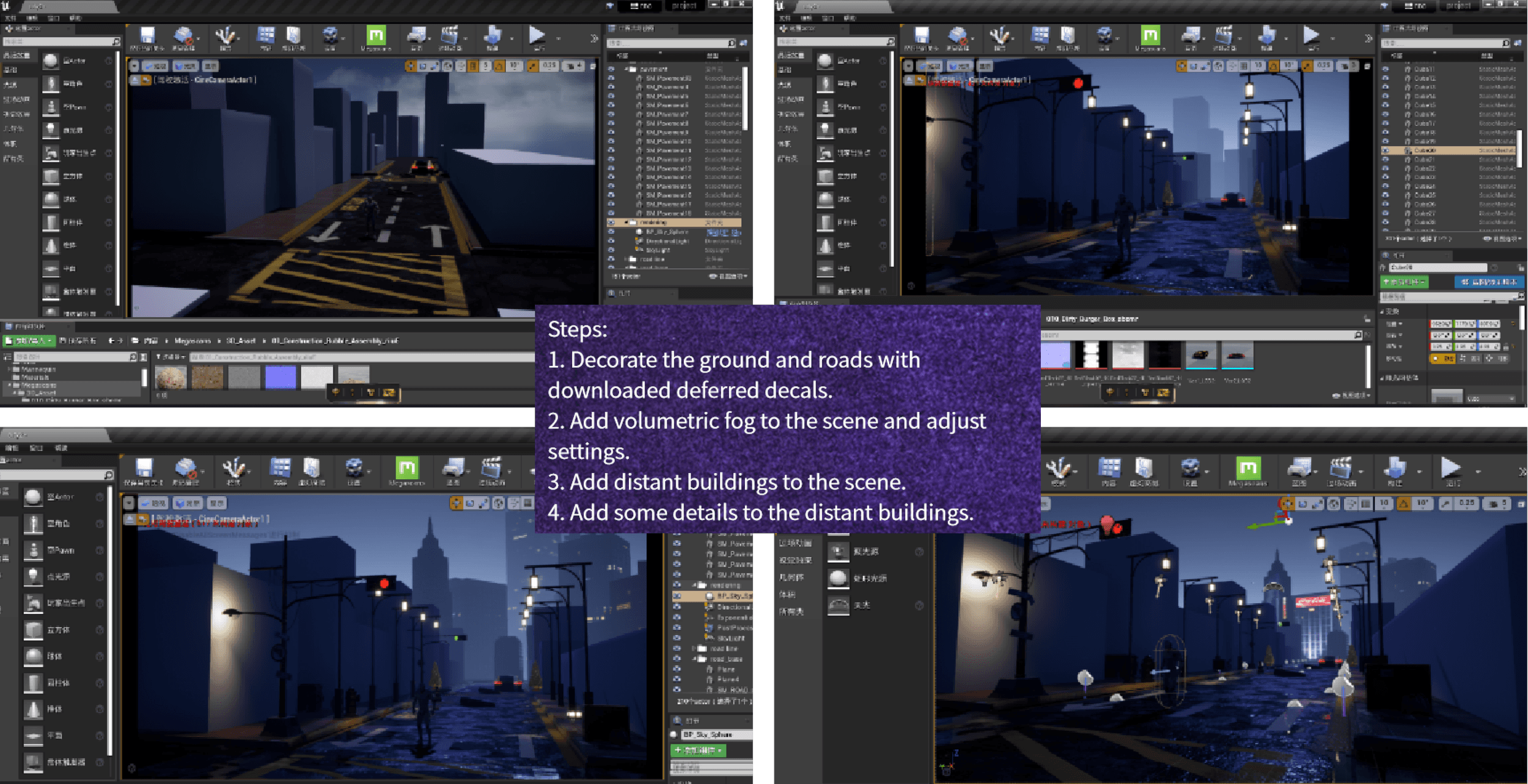1528x784 pixels.
Task: Open Cinematics clapperboard icon in bottom-left screenshot
Action: (491, 469)
